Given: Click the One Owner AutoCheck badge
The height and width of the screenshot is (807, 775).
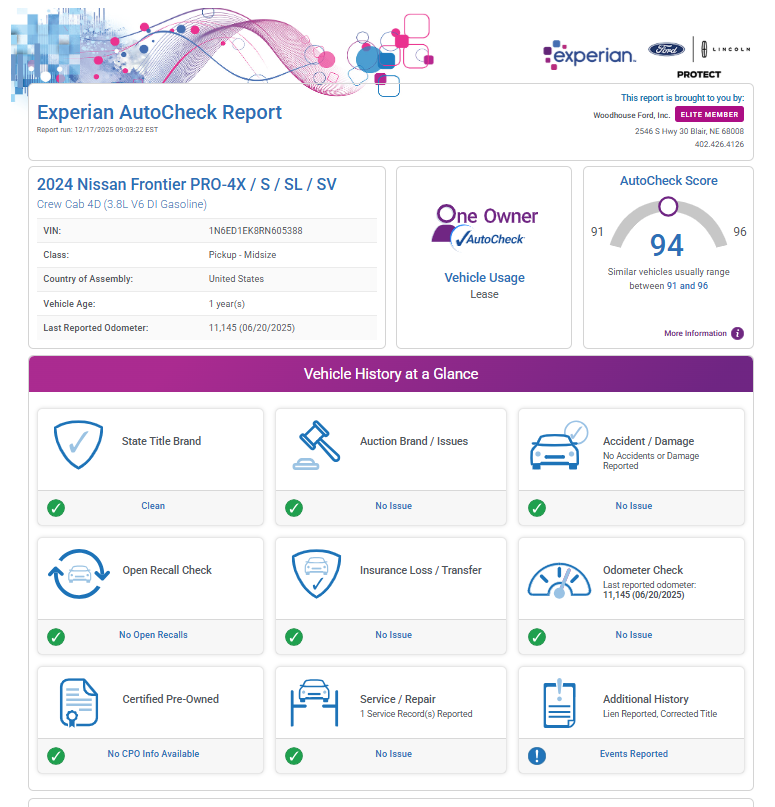Looking at the screenshot, I should 484,228.
